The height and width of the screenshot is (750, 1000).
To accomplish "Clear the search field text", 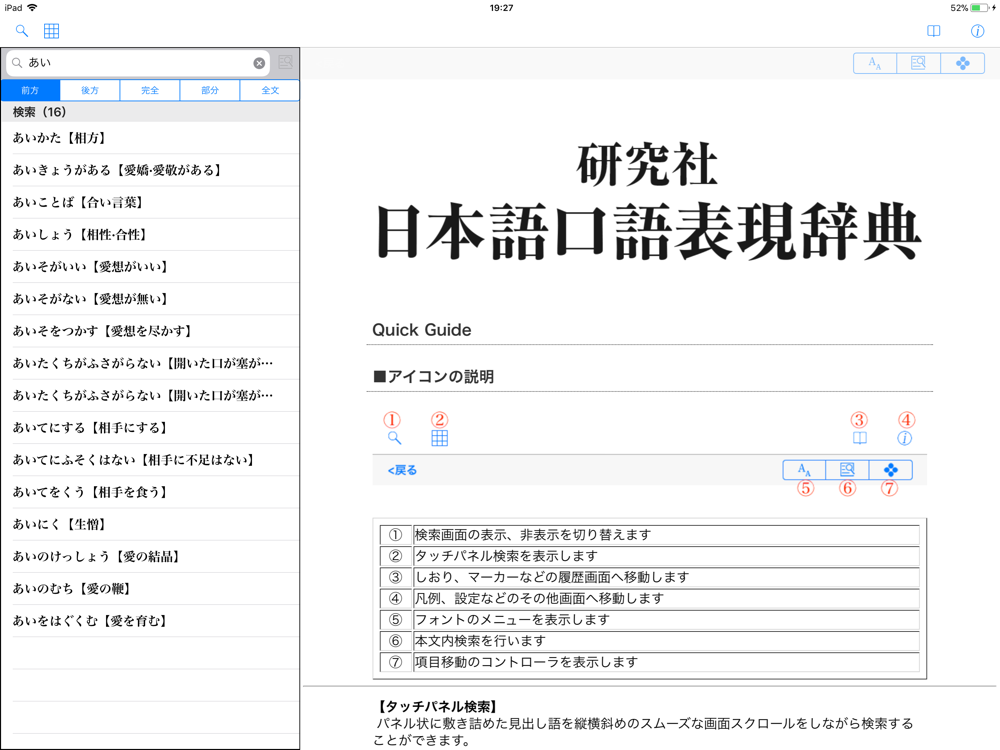I will tap(259, 63).
